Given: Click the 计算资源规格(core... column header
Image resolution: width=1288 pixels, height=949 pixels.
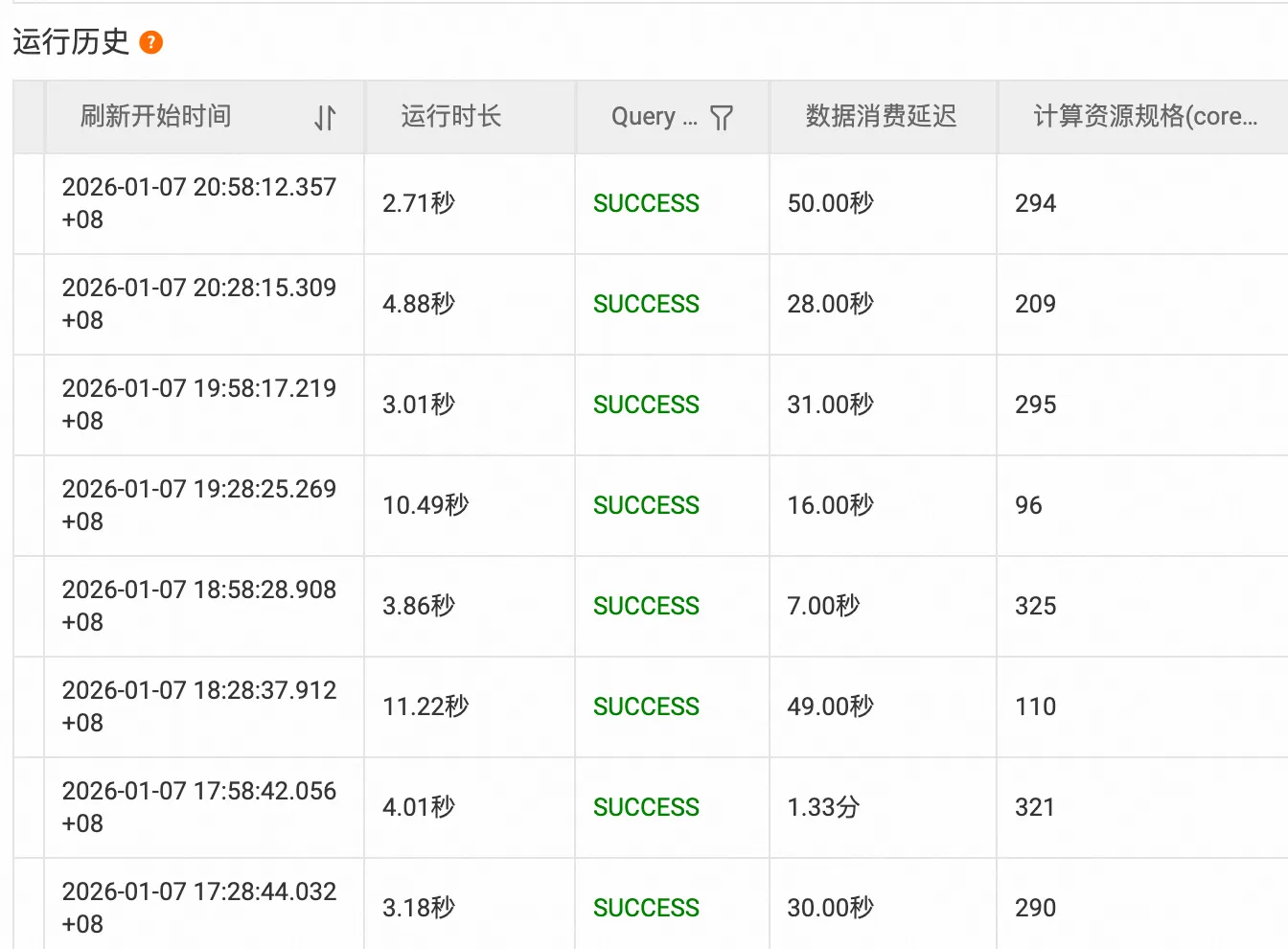Looking at the screenshot, I should coord(1144,117).
